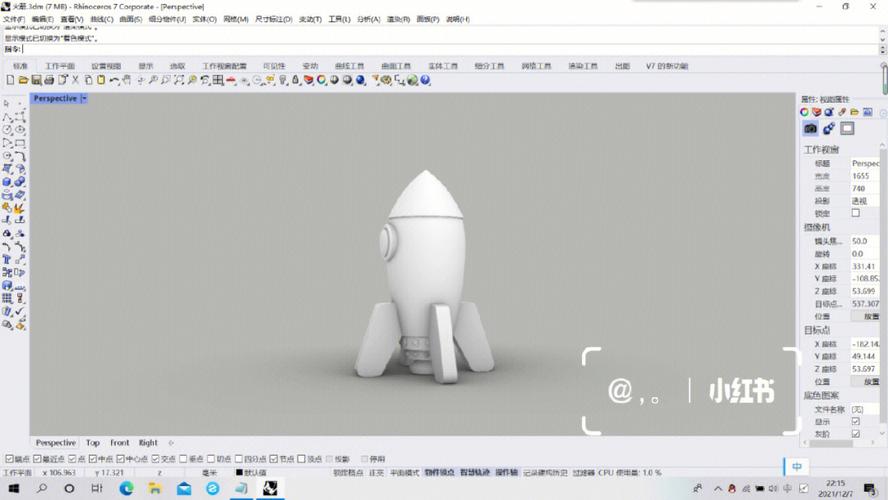The width and height of the screenshot is (888, 500).
Task: Click the camera Viewport properties icon
Action: tap(810, 129)
